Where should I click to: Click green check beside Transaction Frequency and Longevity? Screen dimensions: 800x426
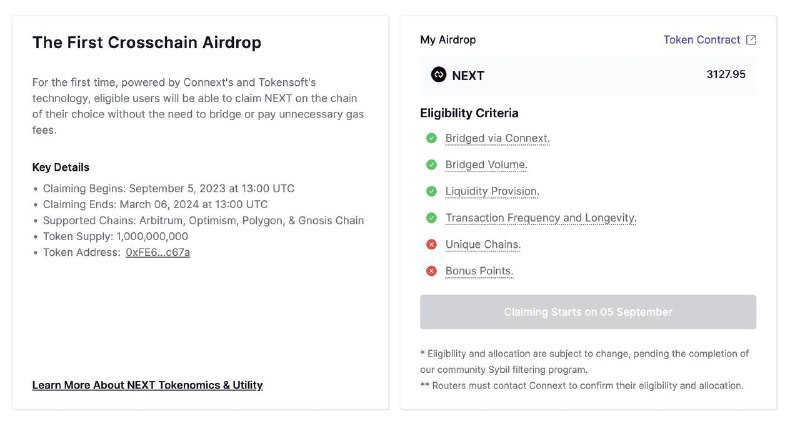pos(432,217)
